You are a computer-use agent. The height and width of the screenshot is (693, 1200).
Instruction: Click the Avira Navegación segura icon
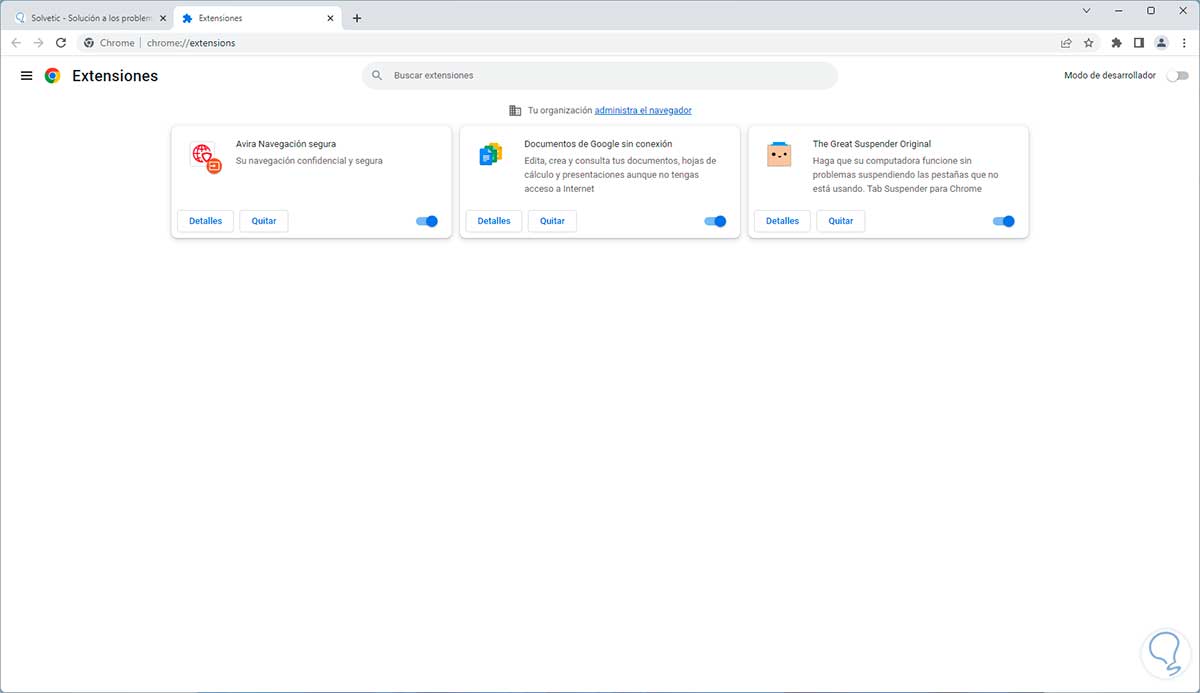click(x=206, y=158)
